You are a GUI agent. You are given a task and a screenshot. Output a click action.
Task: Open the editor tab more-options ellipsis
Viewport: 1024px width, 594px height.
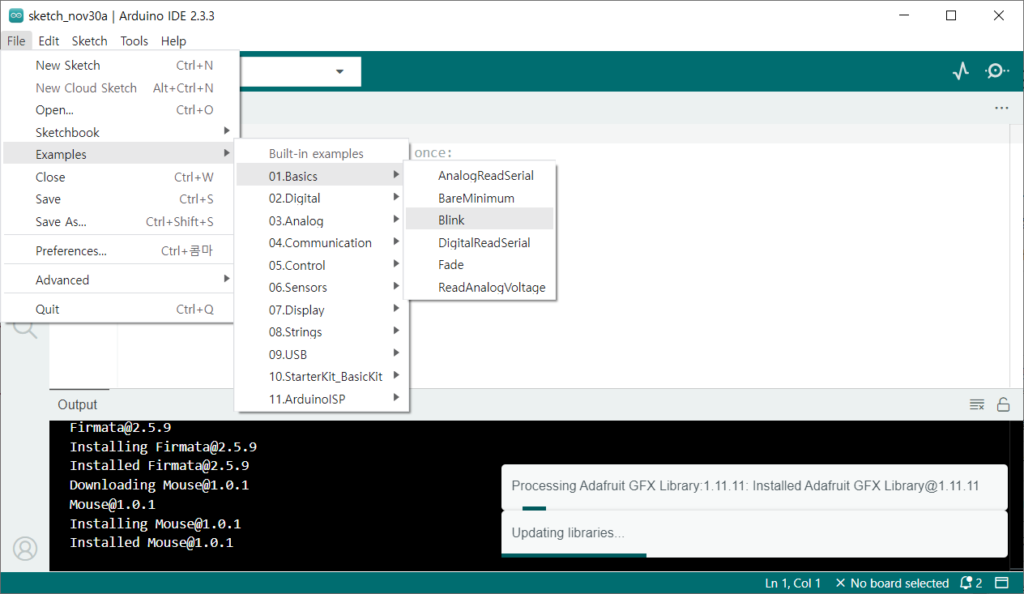[1001, 108]
